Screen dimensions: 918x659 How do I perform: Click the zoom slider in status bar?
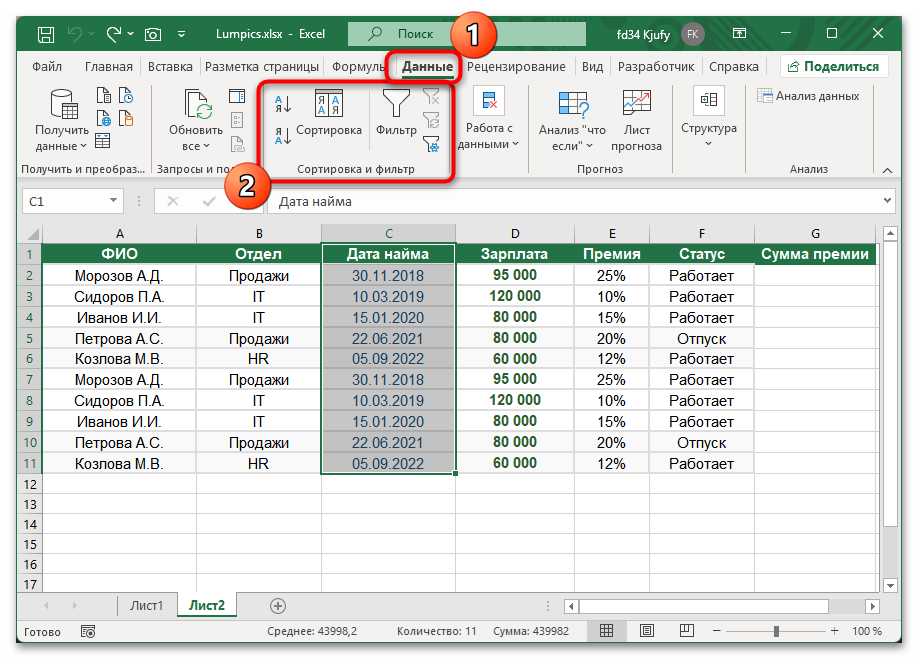776,632
